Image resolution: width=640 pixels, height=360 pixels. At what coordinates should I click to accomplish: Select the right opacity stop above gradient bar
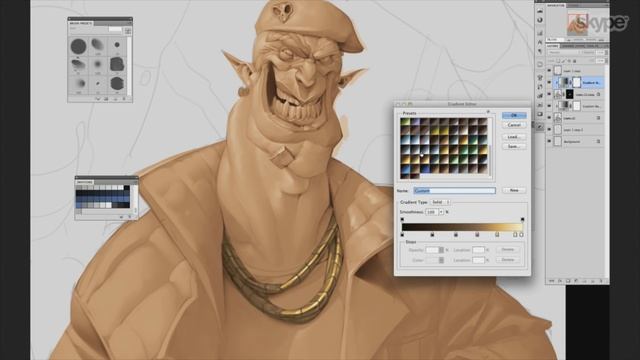[522, 219]
